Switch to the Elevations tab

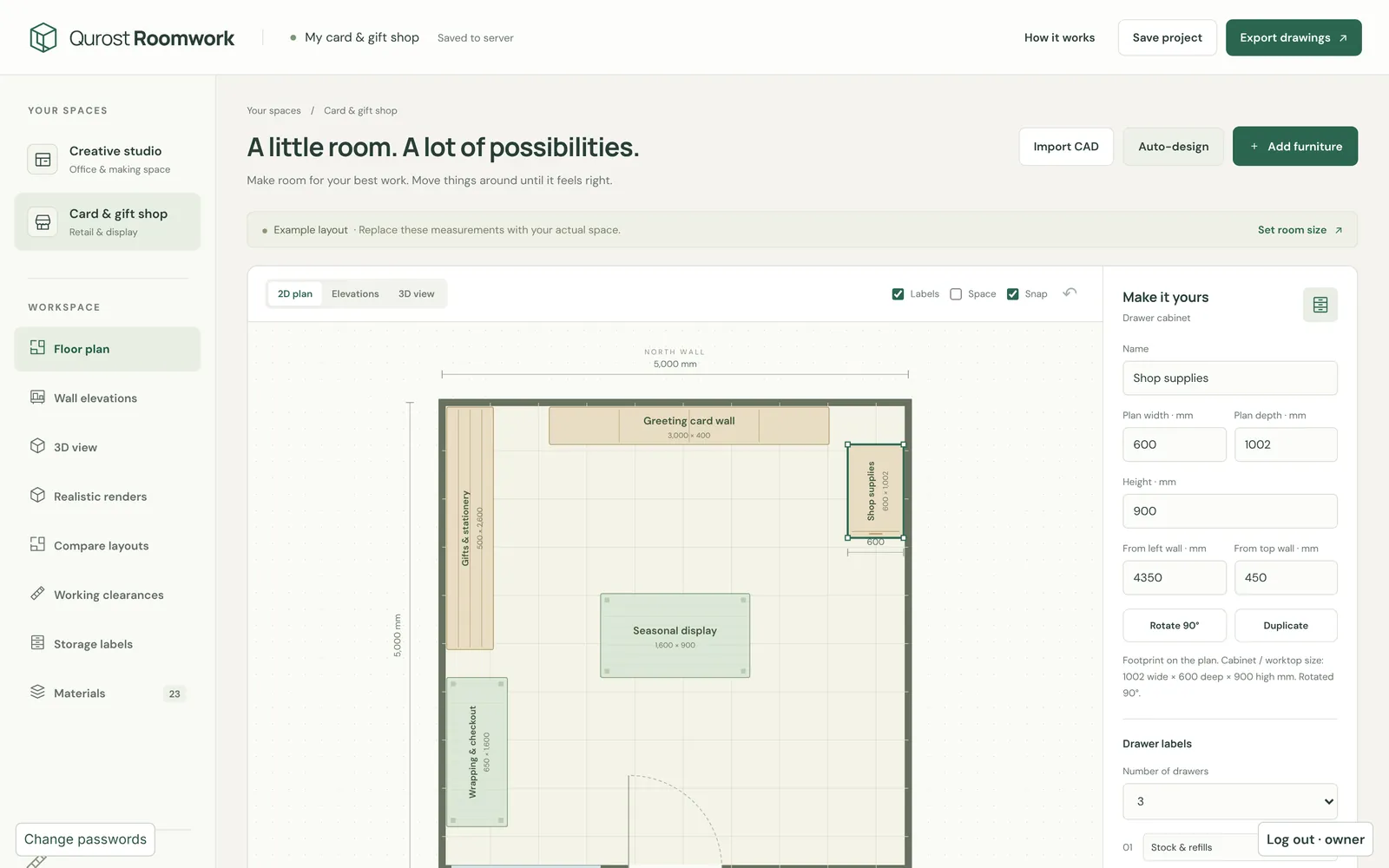click(355, 293)
